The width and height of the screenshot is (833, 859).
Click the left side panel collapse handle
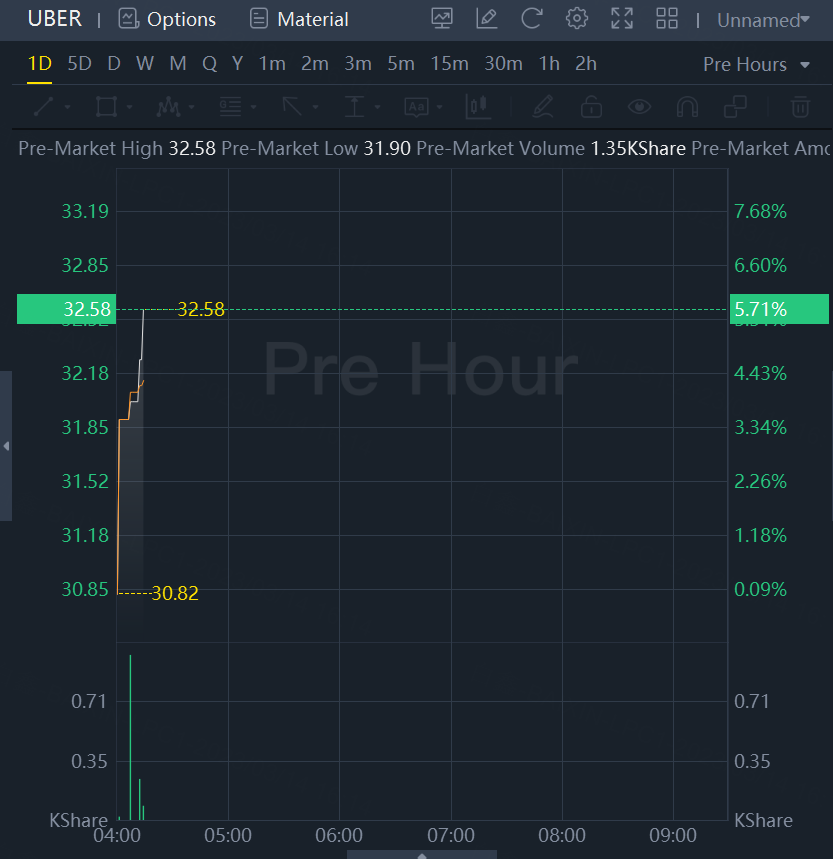coord(6,446)
